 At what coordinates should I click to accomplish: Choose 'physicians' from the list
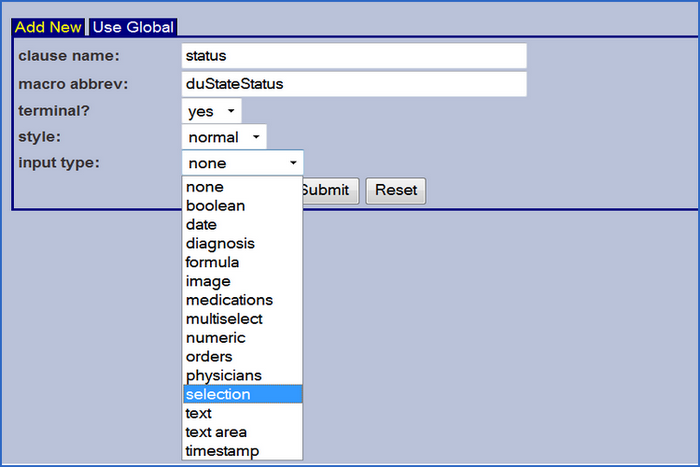[242, 375]
